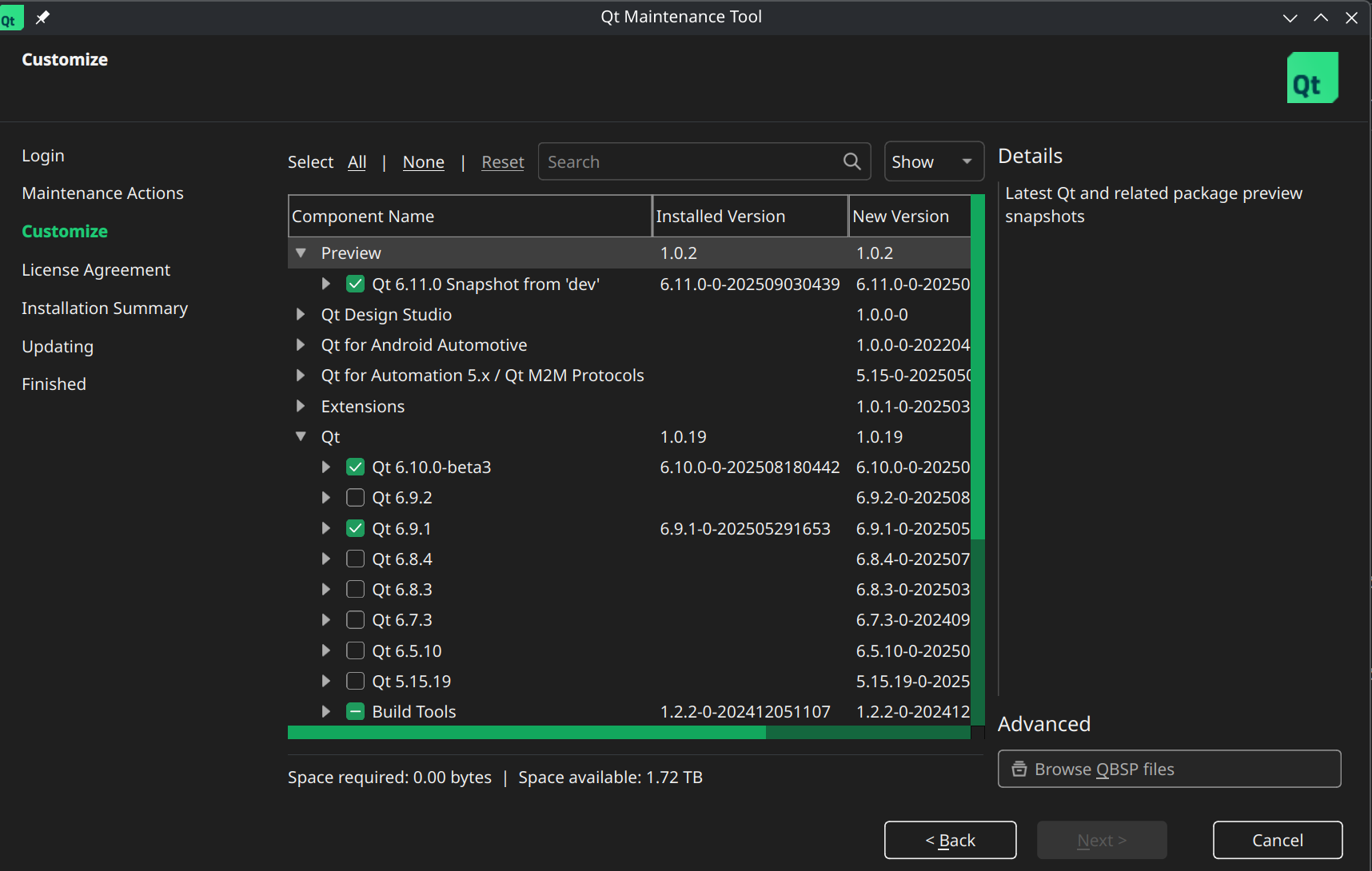Screen dimensions: 1372x871
Task: Click the disabled Next button
Action: 1102,840
